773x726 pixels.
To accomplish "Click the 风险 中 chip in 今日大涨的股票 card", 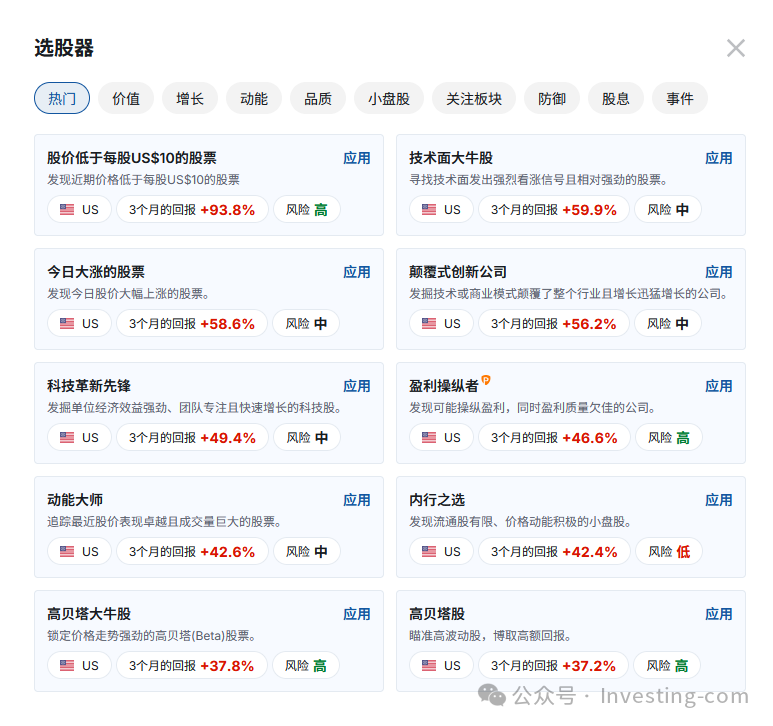I will [306, 323].
